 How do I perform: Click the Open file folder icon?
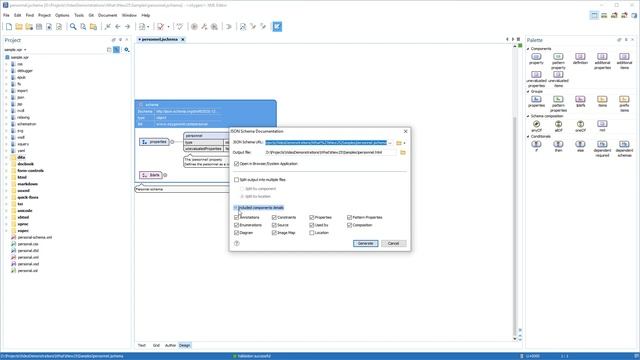click(19, 27)
